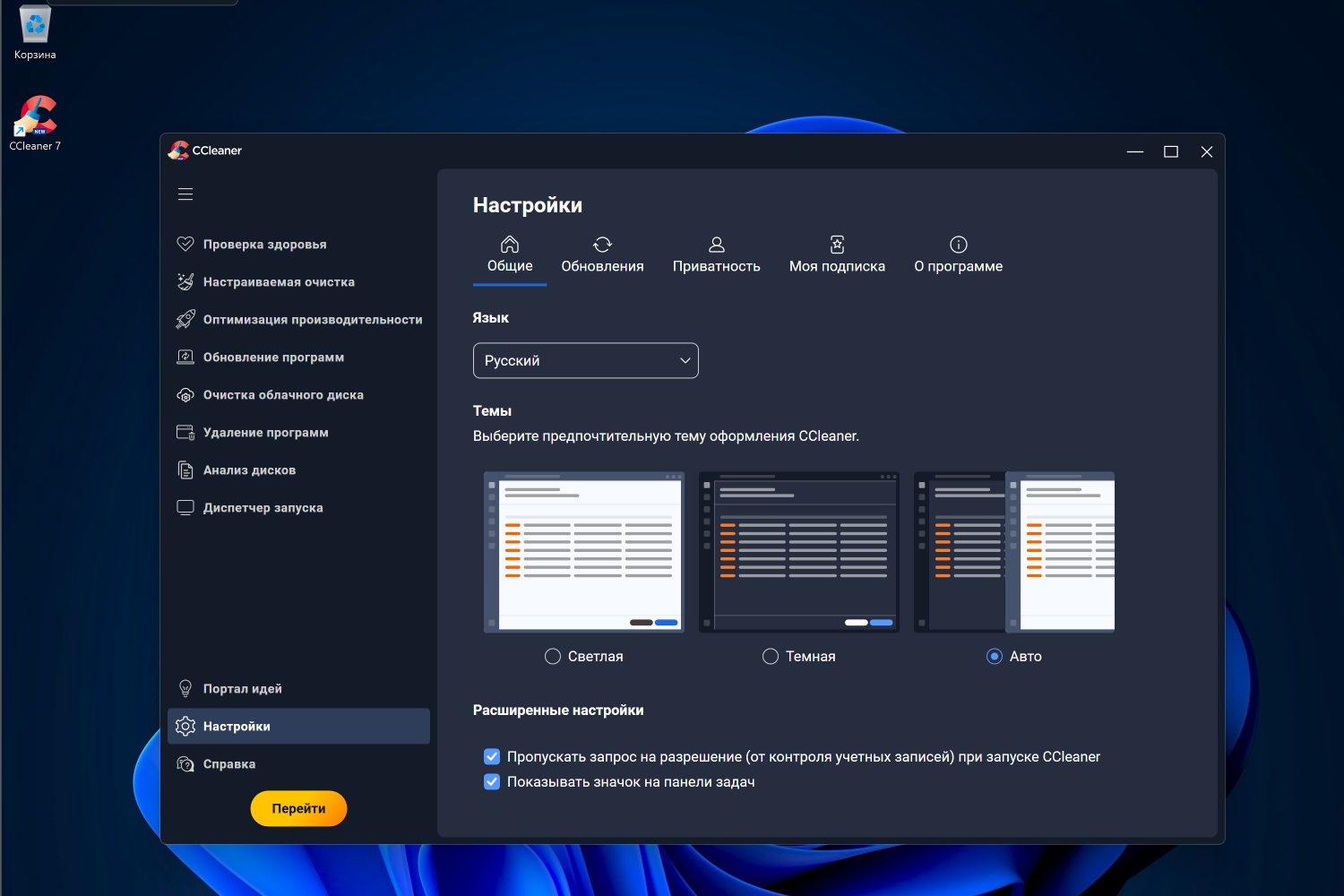Uncheck Показывать значок на панели задач
1344x896 pixels.
click(x=492, y=781)
